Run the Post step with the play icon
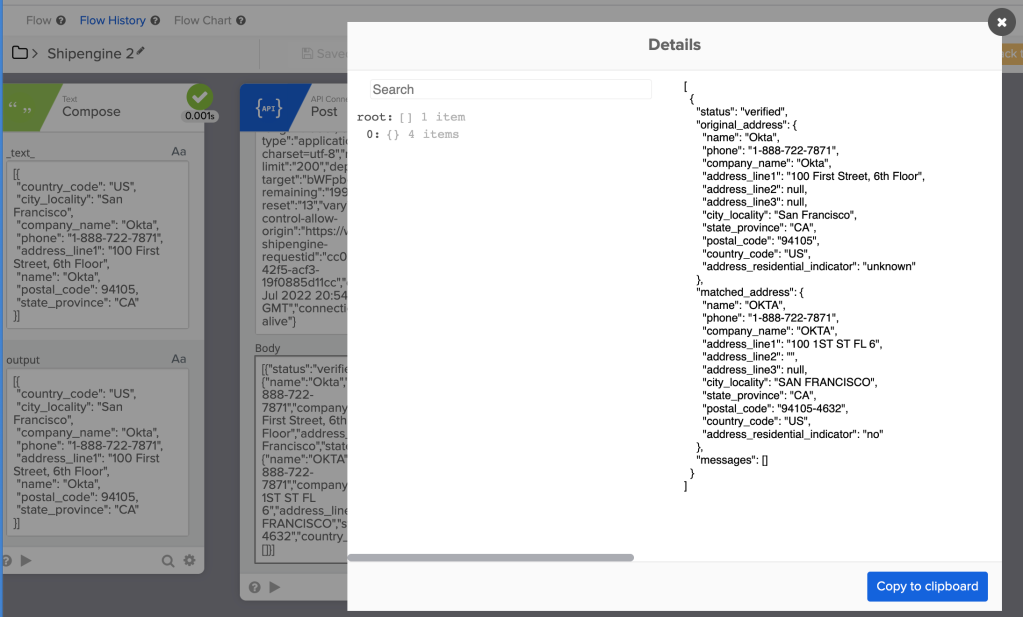This screenshot has height=617, width=1023. click(274, 587)
